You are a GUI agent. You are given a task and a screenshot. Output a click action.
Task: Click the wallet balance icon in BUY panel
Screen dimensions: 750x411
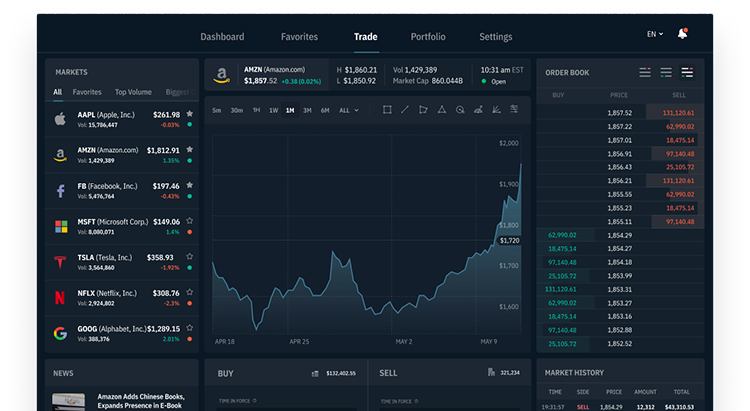tap(315, 373)
